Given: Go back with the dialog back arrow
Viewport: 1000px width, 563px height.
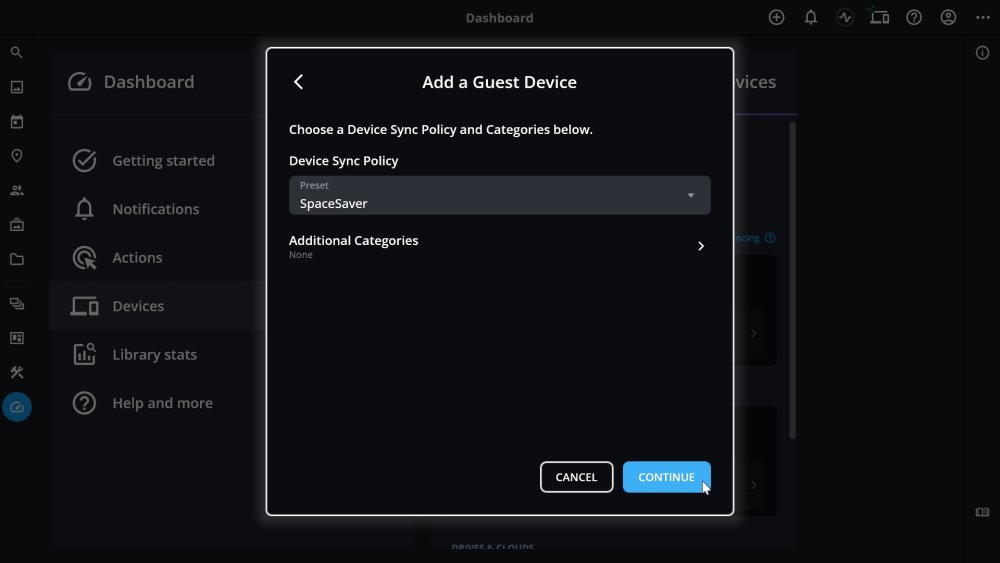Looking at the screenshot, I should click(x=298, y=82).
